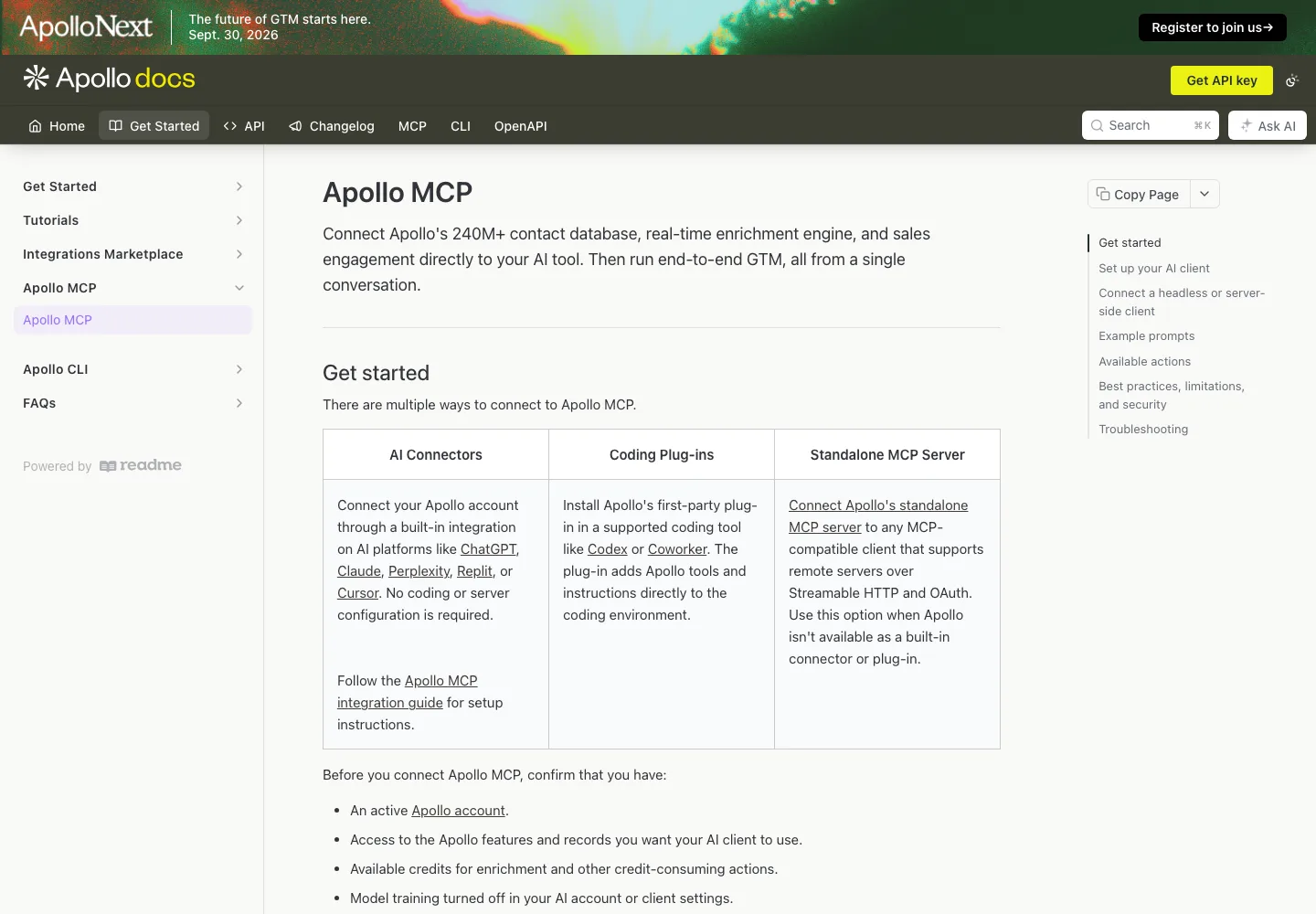
Task: Click the readme logo in sidebar
Action: [x=141, y=465]
